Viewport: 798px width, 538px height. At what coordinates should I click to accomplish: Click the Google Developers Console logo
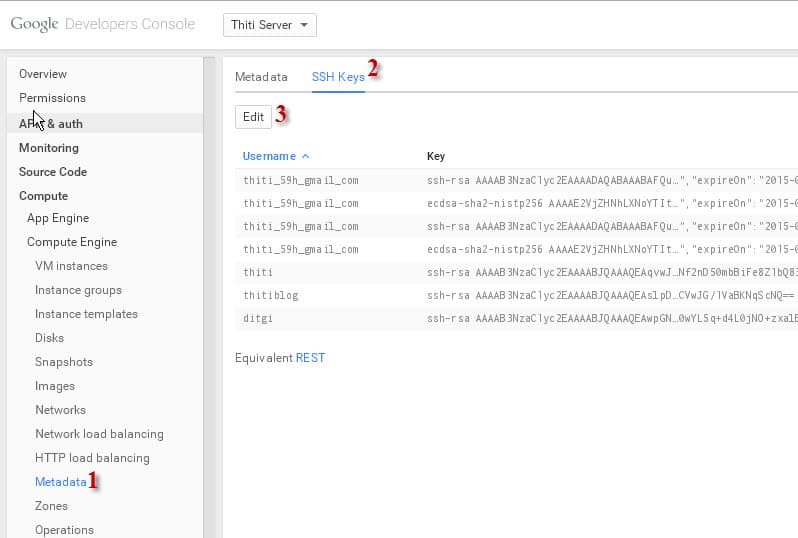pos(103,24)
